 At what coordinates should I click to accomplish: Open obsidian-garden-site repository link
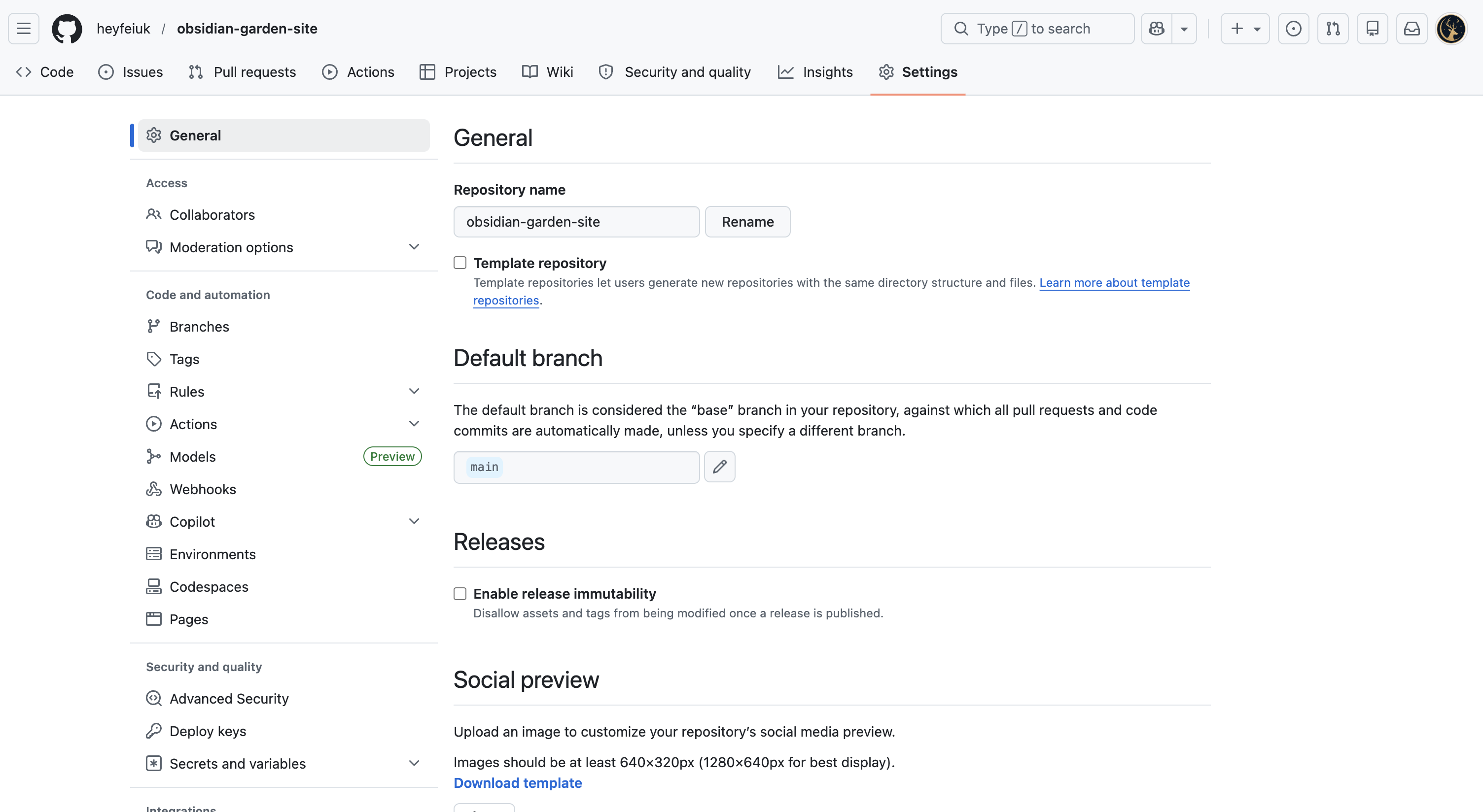247,28
